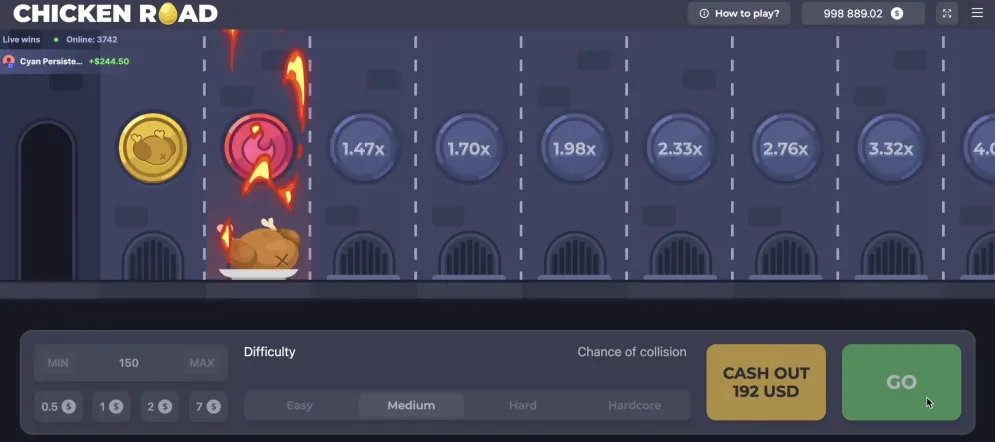
Task: Click the gold chicken coin
Action: click(153, 148)
